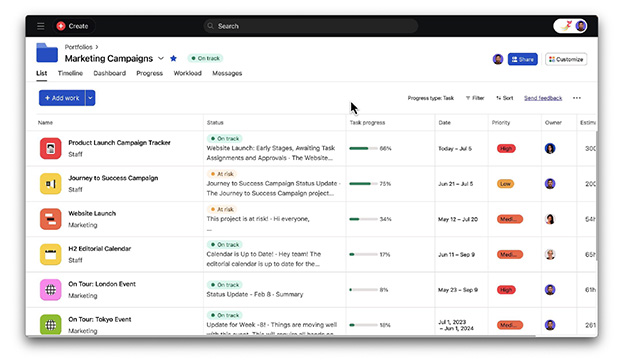Image resolution: width=623 pixels, height=363 pixels.
Task: Open the Customize panel
Action: coord(566,59)
